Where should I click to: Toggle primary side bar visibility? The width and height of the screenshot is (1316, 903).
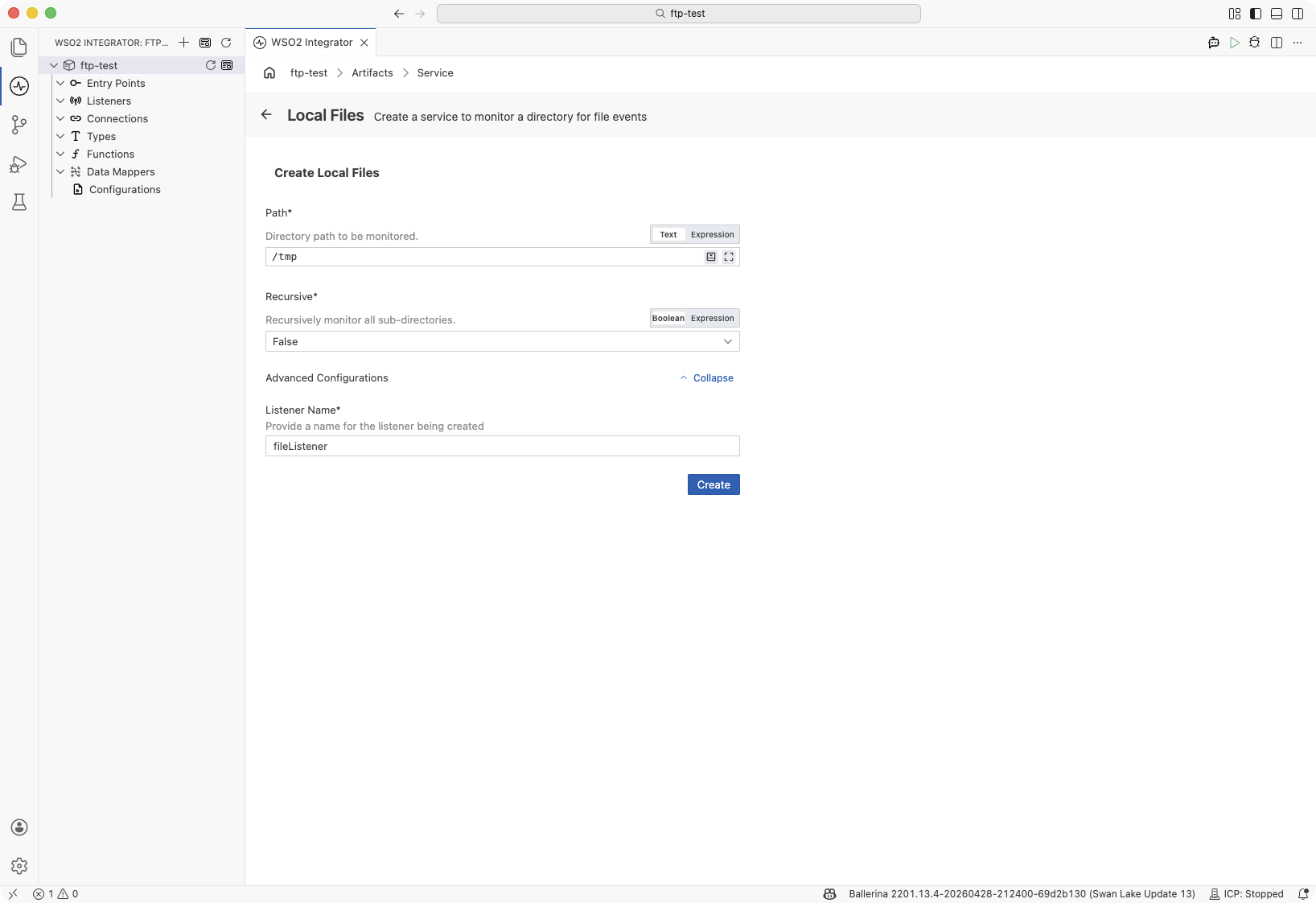[1256, 14]
